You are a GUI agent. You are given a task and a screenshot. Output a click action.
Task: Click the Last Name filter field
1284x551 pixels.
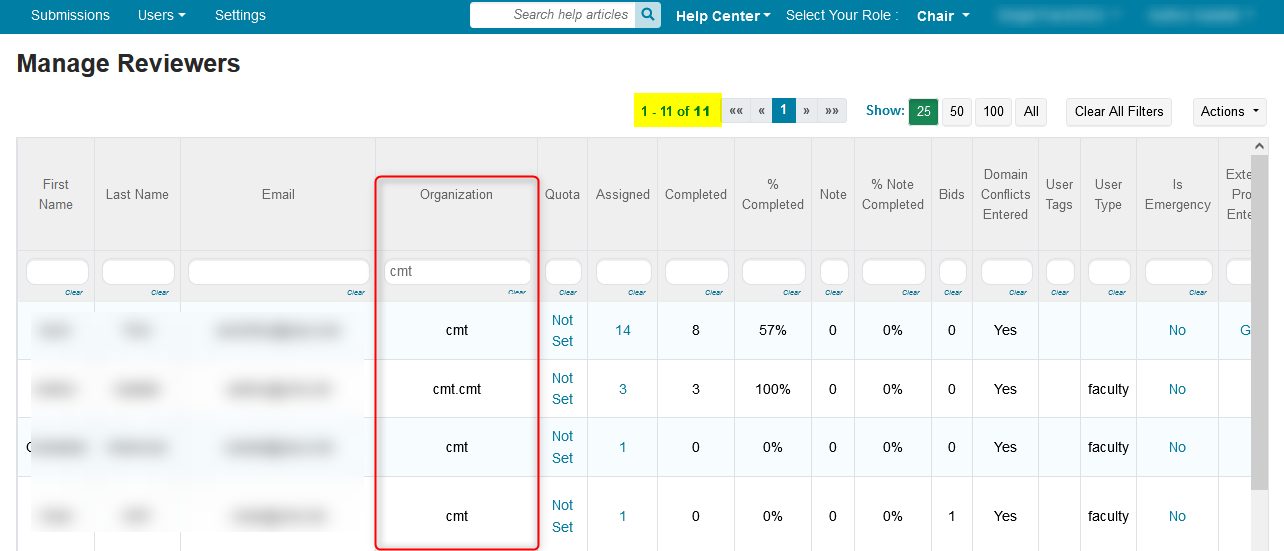[x=138, y=272]
